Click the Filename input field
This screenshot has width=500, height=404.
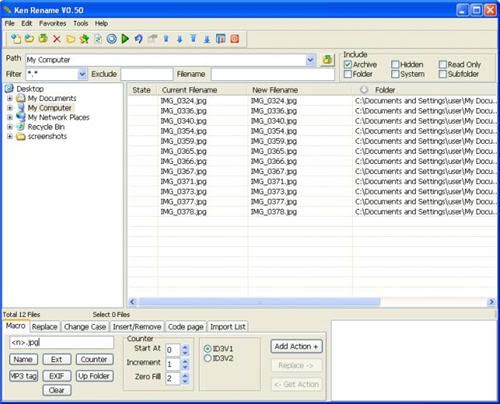273,74
